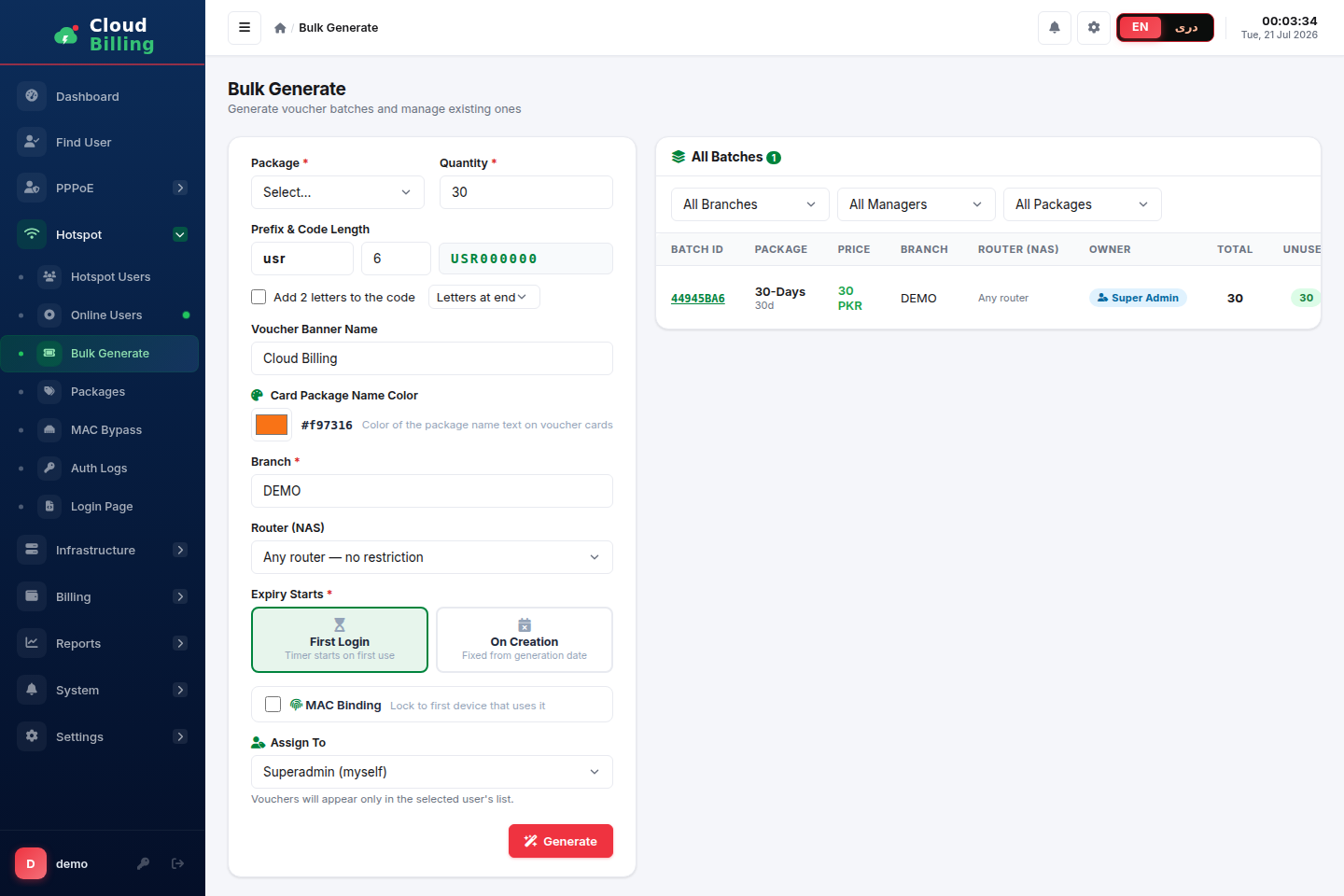Click the PPPoE users icon
Image resolution: width=1344 pixels, height=896 pixels.
click(32, 187)
